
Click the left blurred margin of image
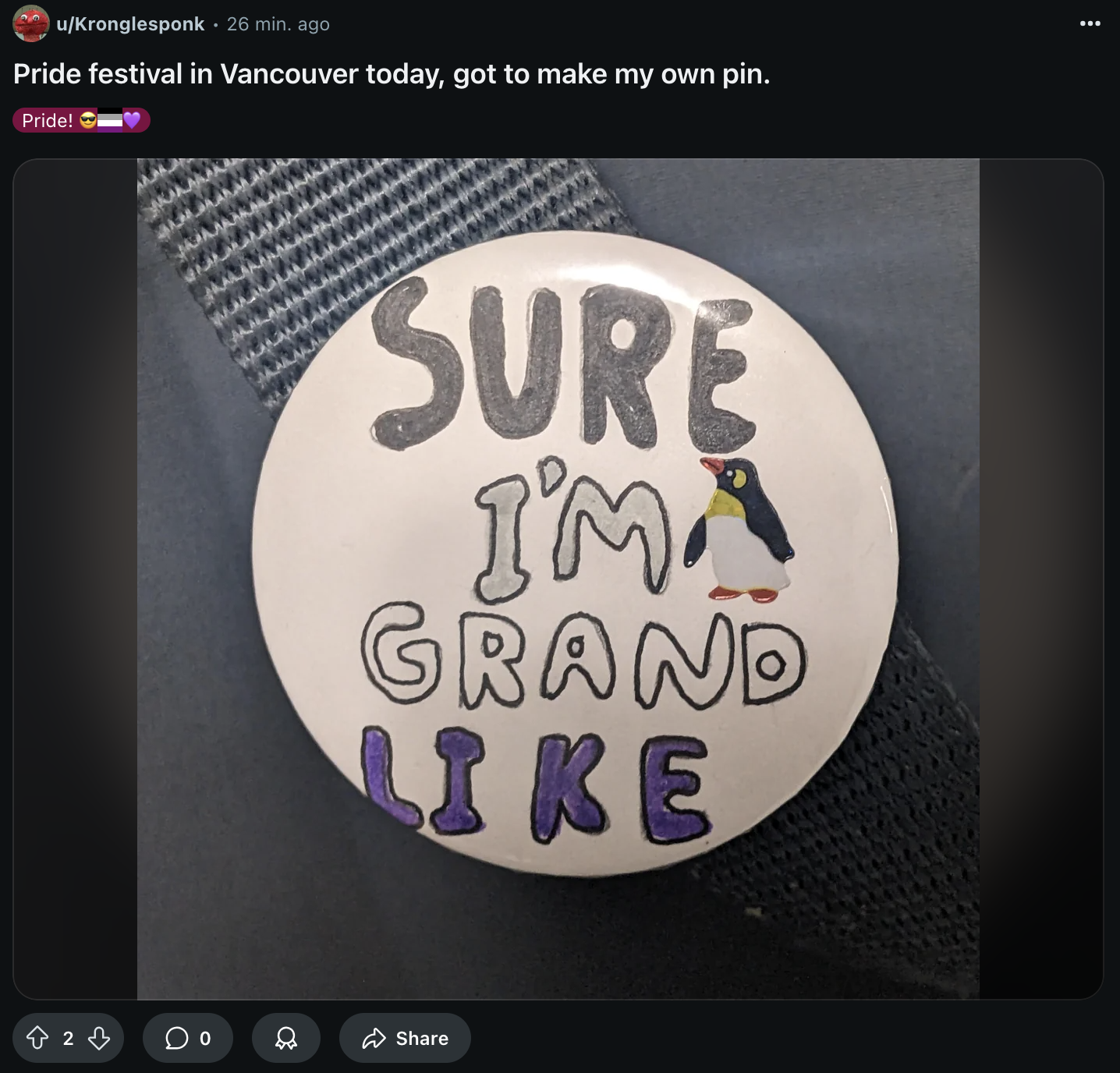(x=75, y=579)
